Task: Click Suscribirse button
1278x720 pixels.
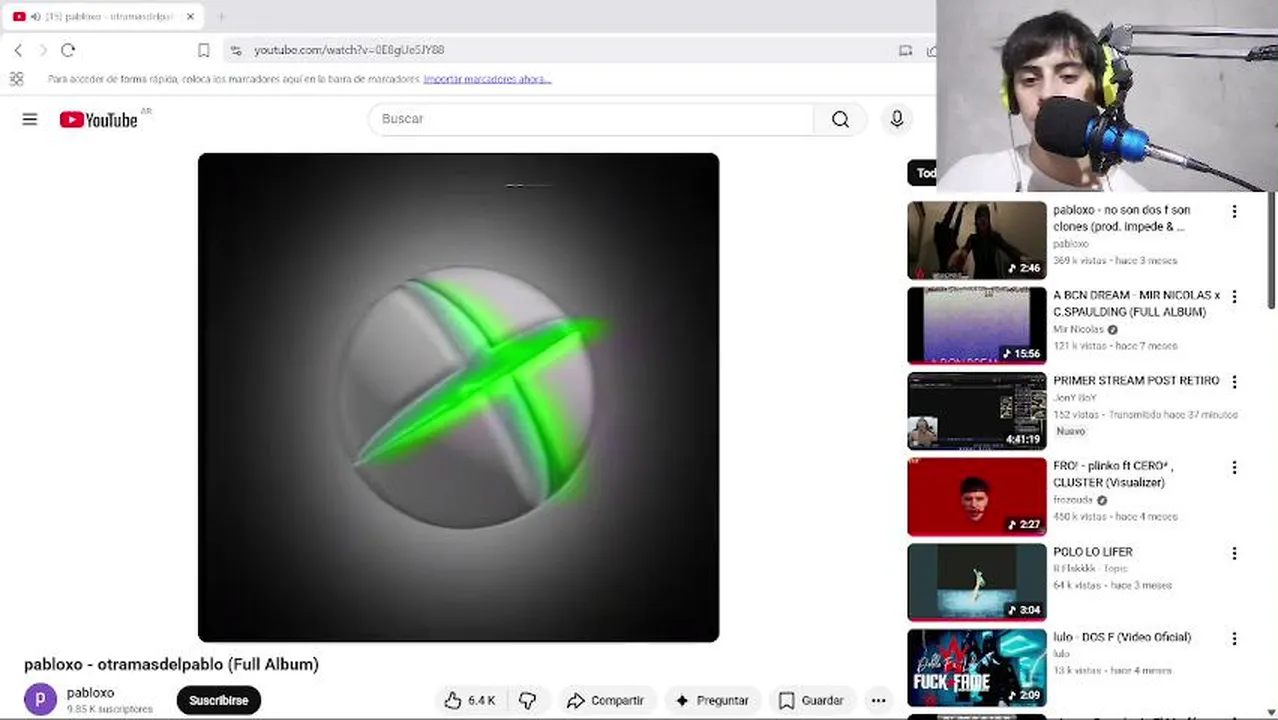Action: [x=218, y=700]
